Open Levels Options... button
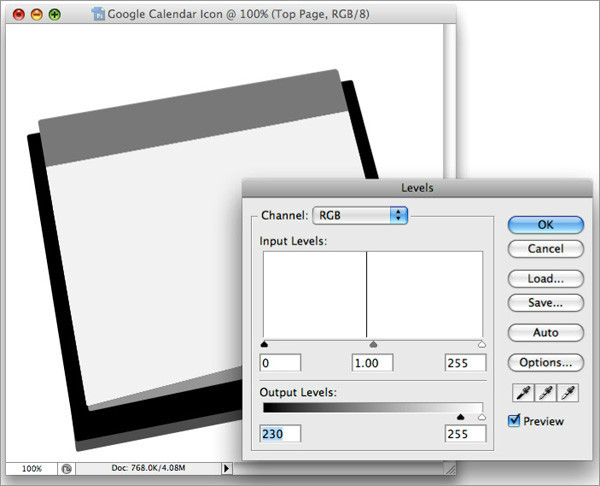Image resolution: width=600 pixels, height=486 pixels. 545,363
